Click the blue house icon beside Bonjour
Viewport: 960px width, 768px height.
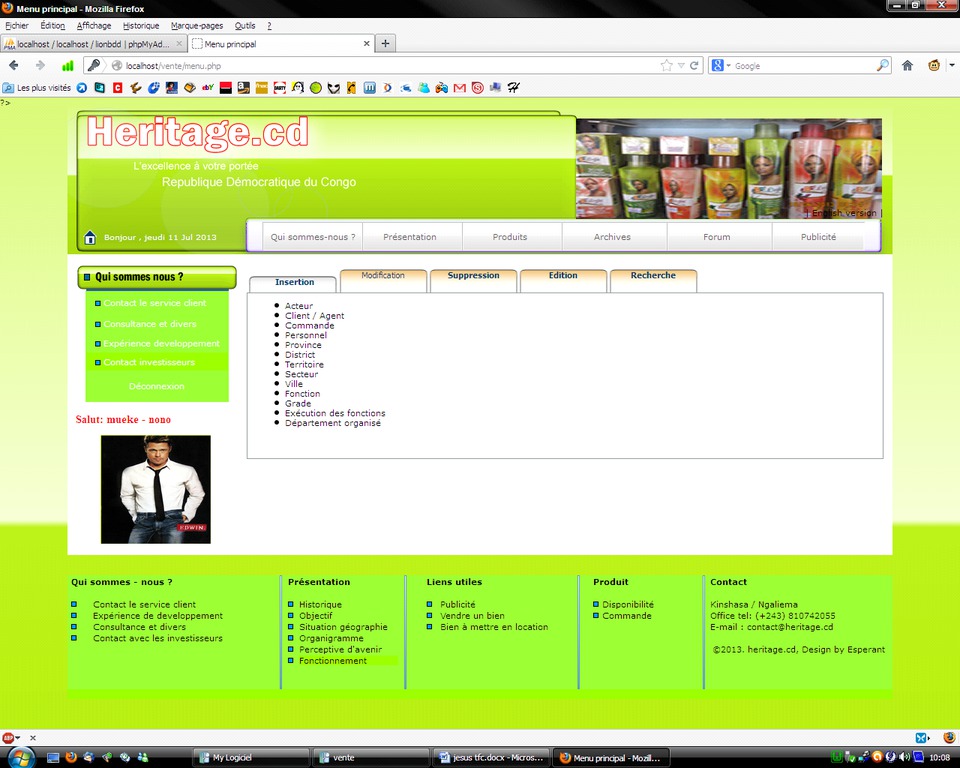(90, 237)
